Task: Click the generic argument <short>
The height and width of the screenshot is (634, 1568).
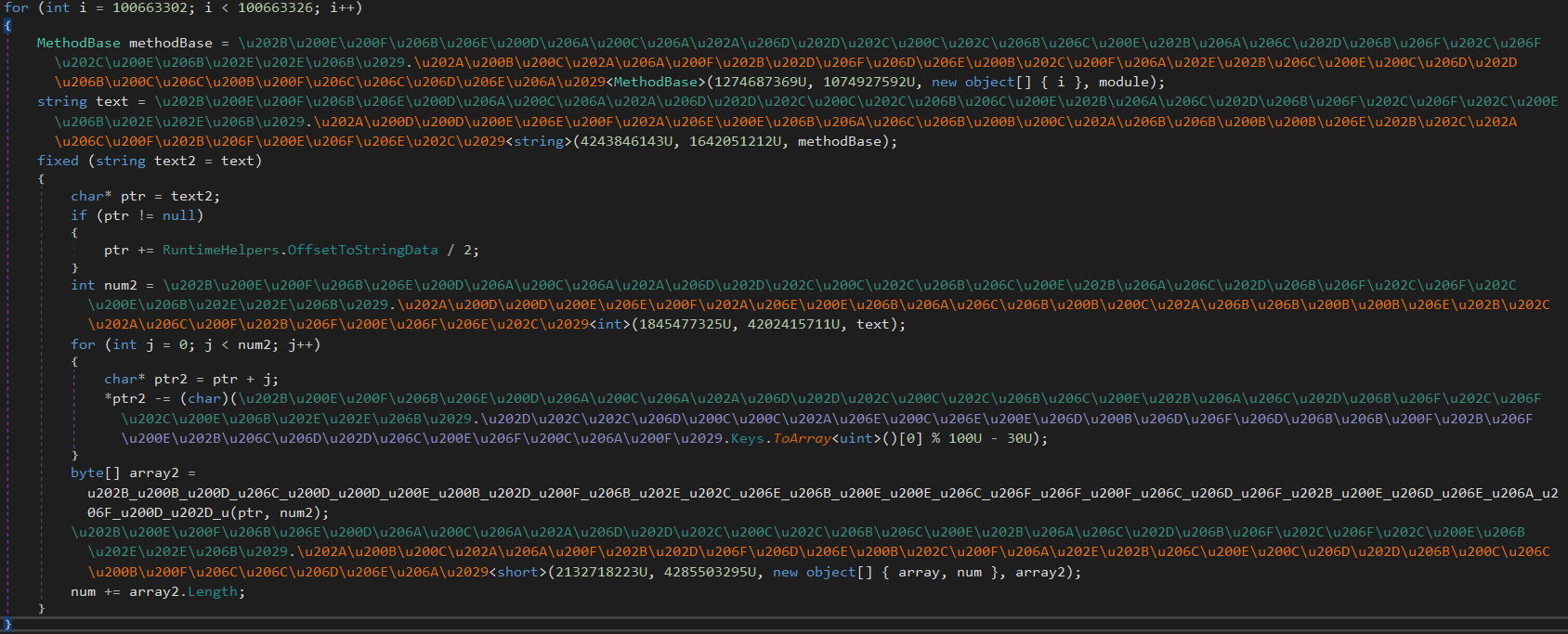Action: click(518, 572)
